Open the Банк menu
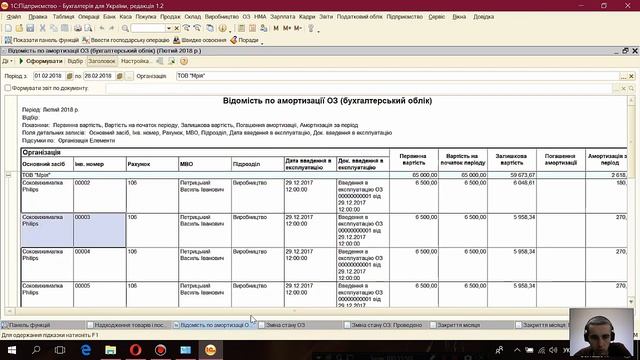 (x=109, y=17)
